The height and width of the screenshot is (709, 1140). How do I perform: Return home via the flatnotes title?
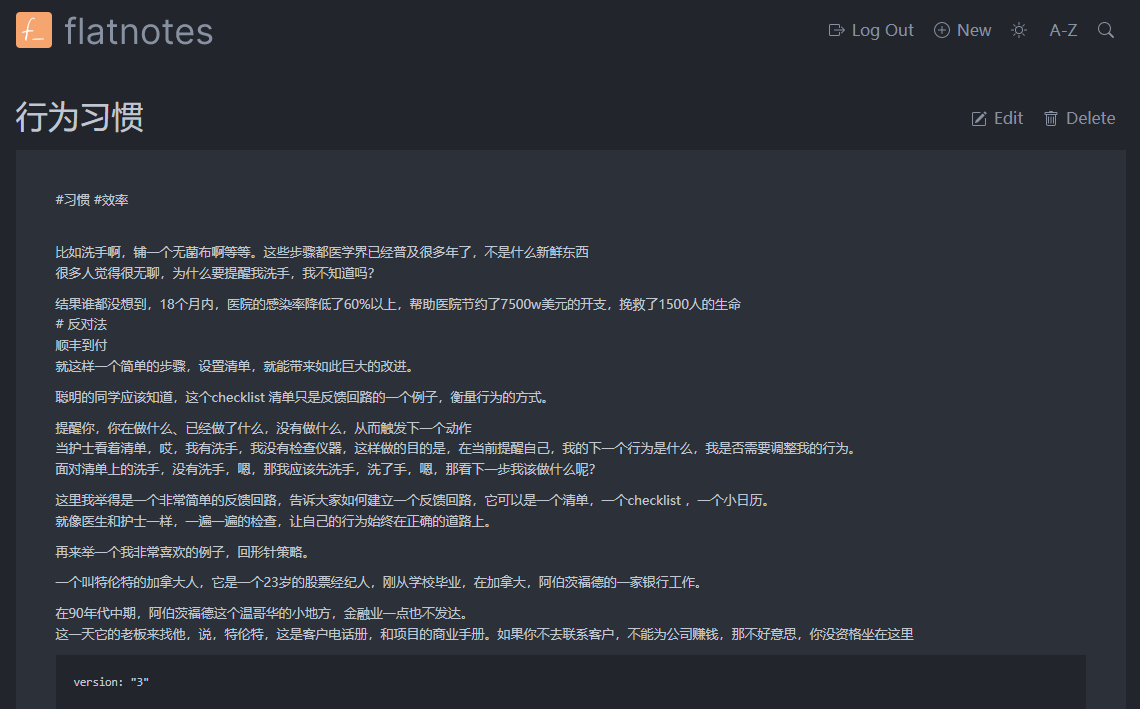[x=138, y=30]
